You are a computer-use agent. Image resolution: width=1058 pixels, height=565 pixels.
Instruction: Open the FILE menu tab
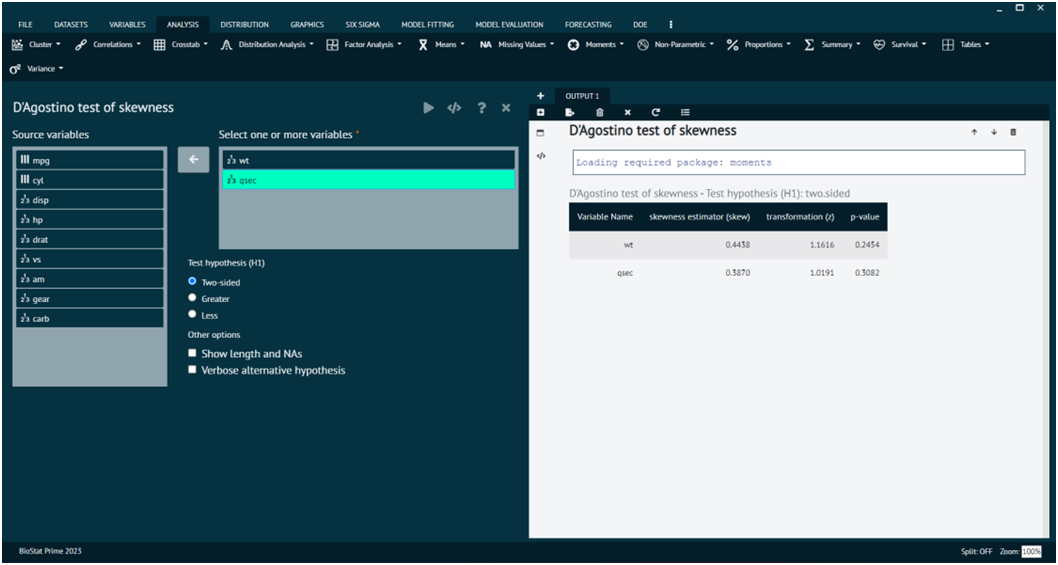point(26,25)
